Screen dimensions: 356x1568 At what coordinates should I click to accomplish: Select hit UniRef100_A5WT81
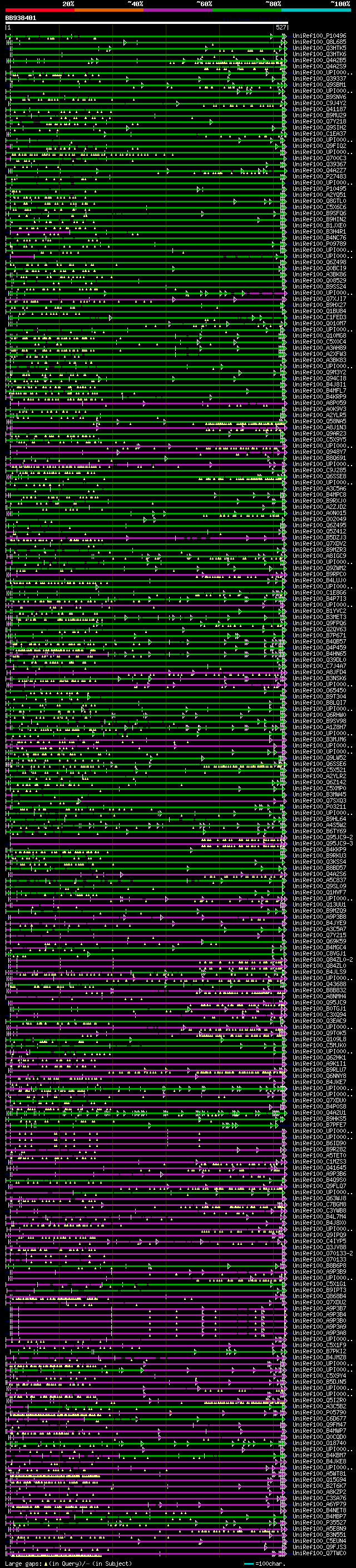coord(319,1473)
